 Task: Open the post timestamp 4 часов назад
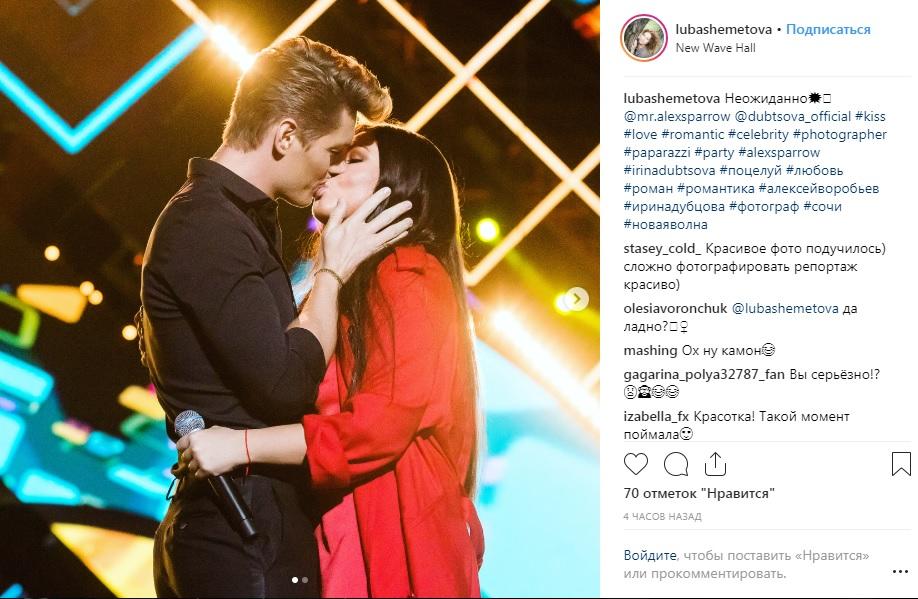pos(662,516)
